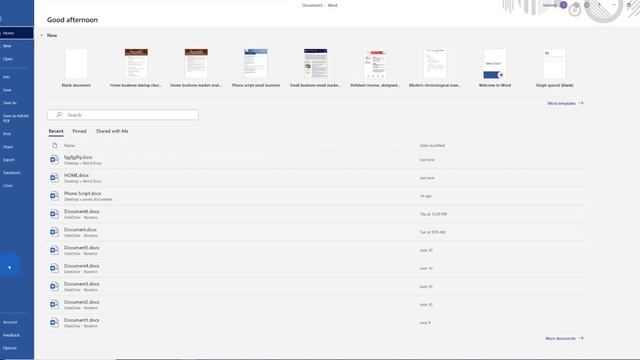Open Document2.docx from recent list
The height and width of the screenshot is (360, 640).
316,304
